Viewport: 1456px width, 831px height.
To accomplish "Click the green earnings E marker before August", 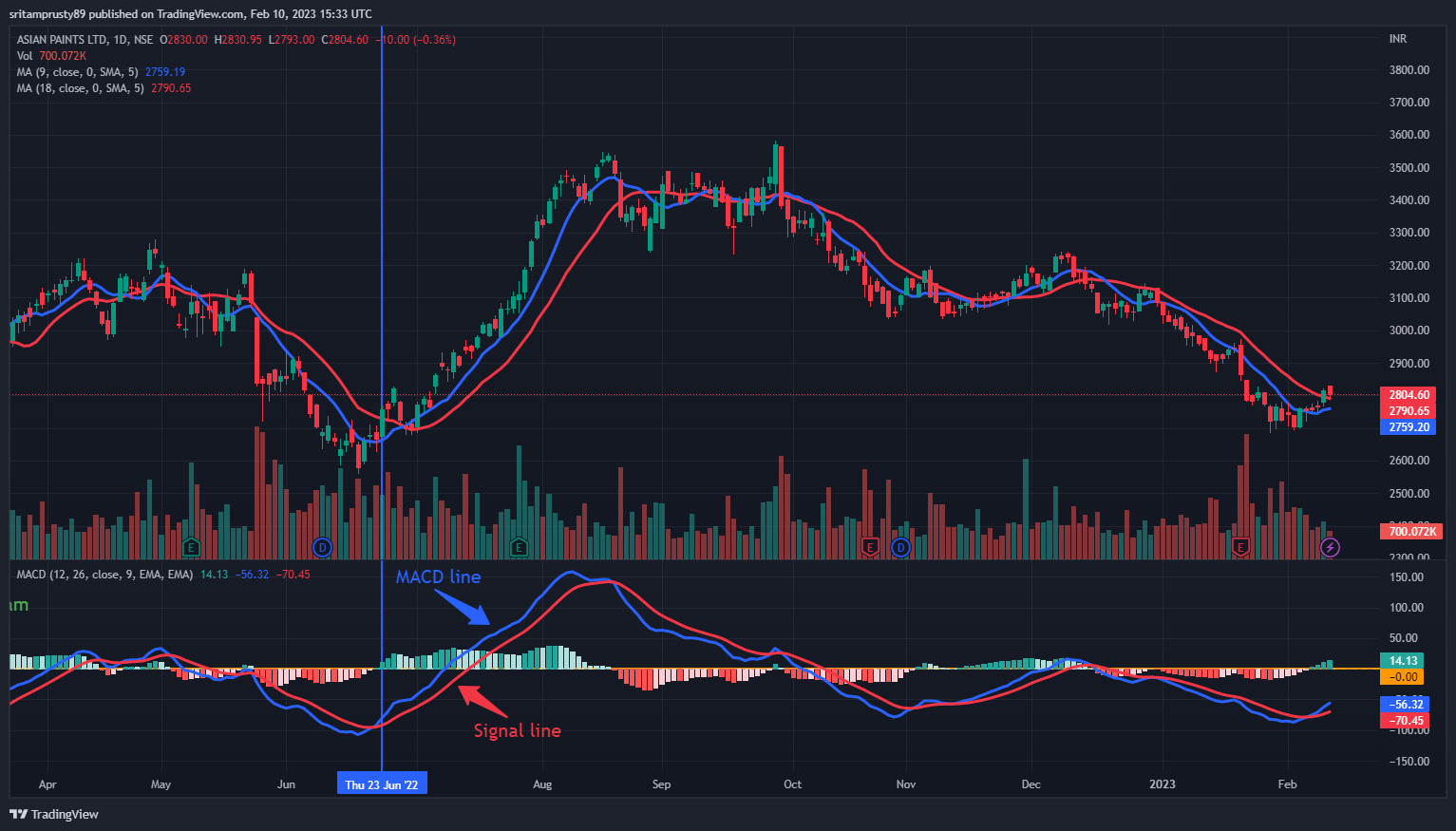I will (x=519, y=547).
